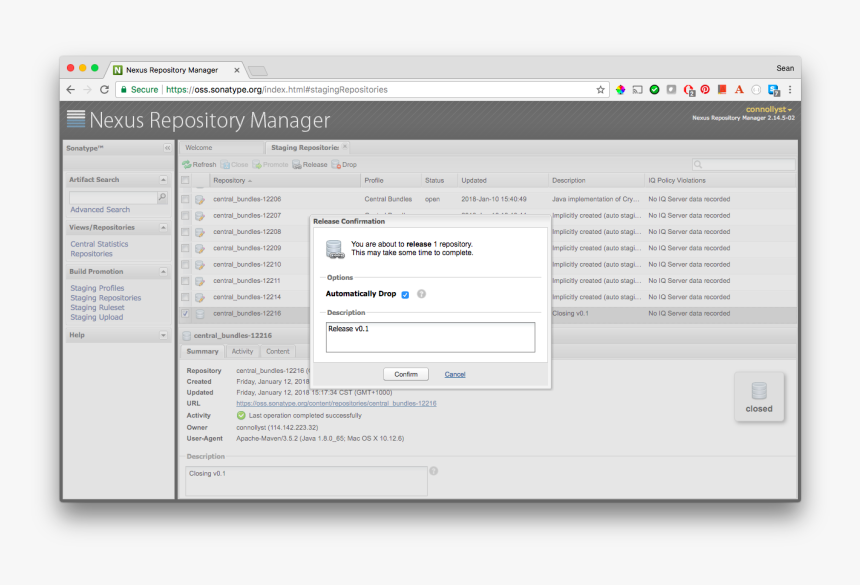Collapse the Artifact Search panel
Viewport: 860px width, 585px height.
point(163,180)
